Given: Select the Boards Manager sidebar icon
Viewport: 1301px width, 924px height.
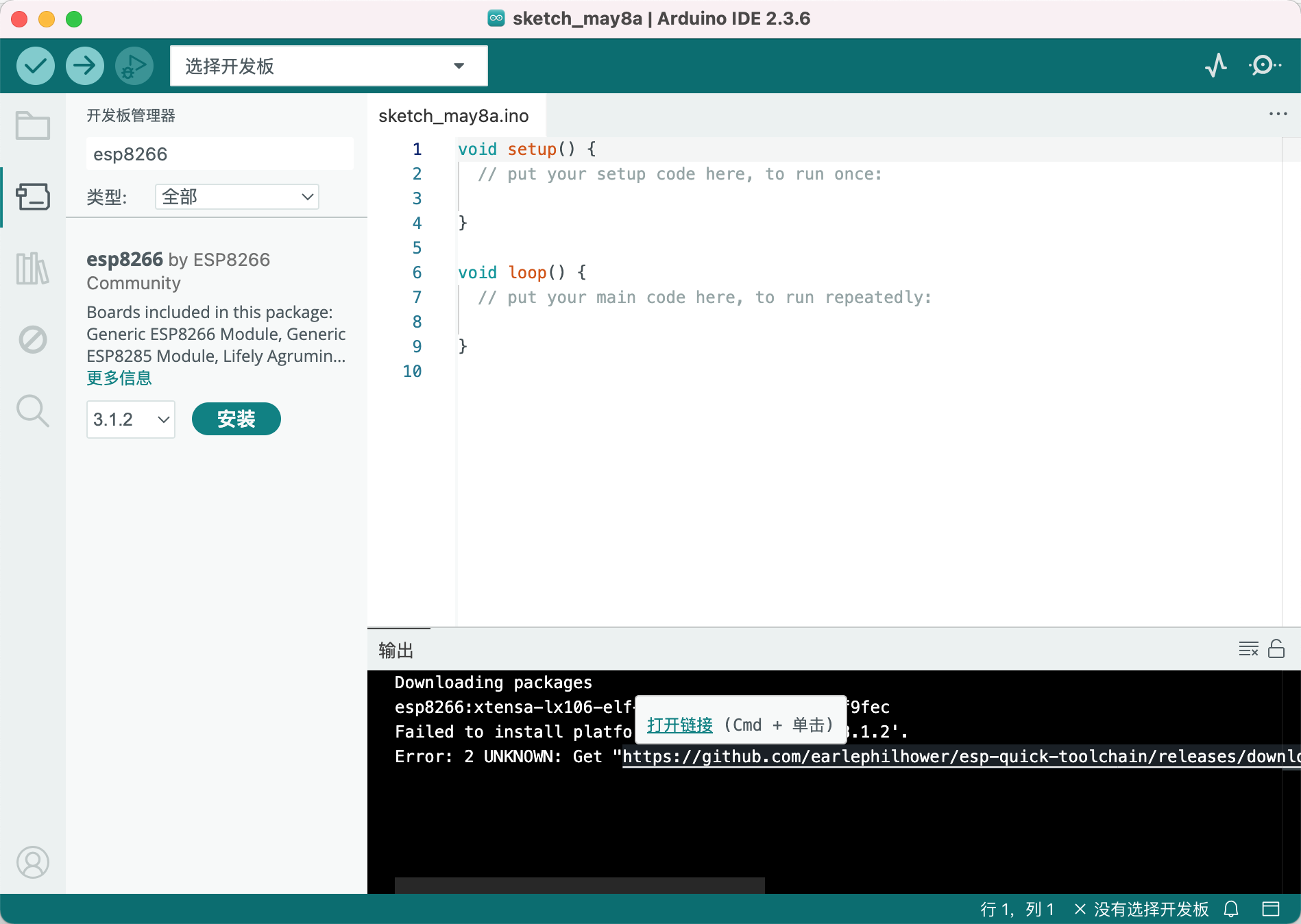Looking at the screenshot, I should [33, 197].
